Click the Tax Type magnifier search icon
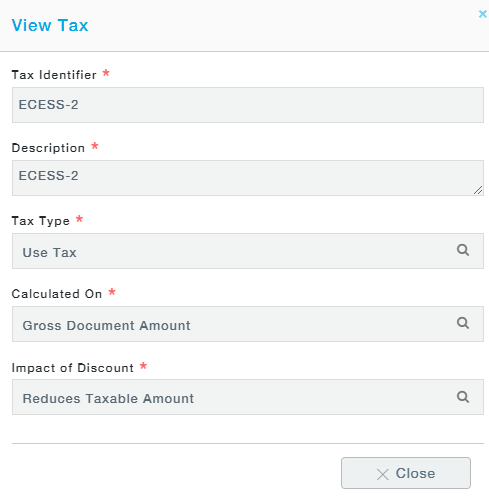 tap(463, 250)
